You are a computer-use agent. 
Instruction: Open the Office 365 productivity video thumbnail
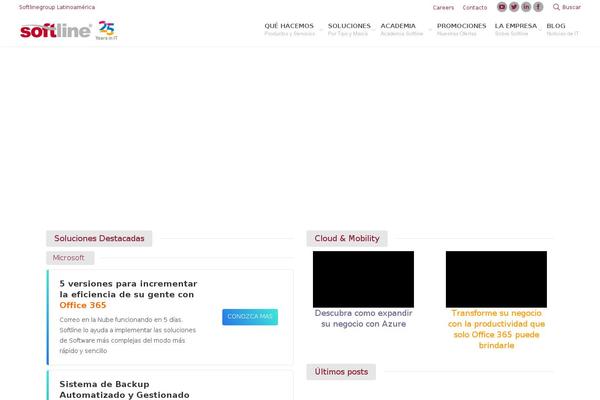pos(496,279)
